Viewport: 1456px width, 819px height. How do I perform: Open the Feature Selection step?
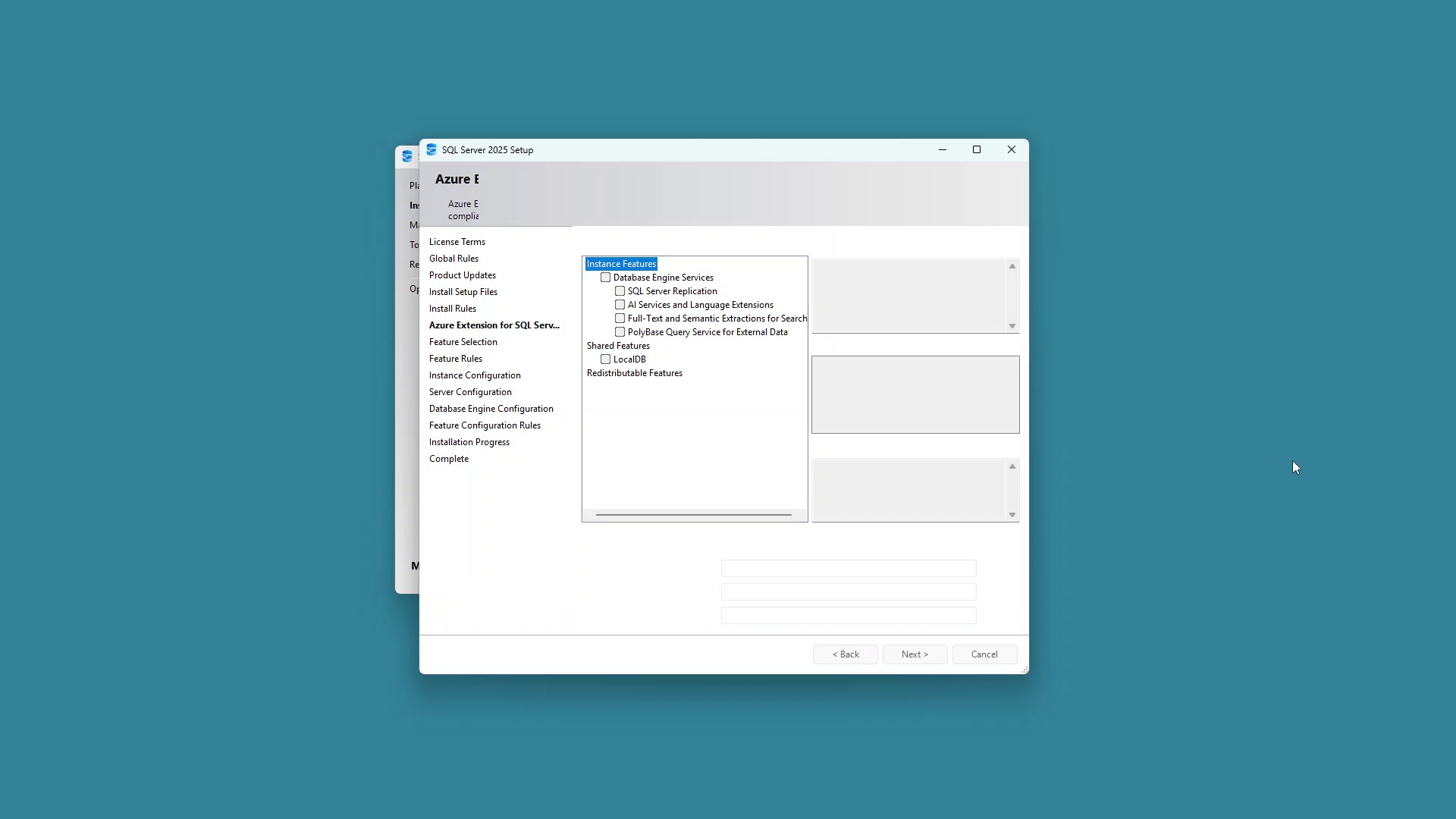463,342
